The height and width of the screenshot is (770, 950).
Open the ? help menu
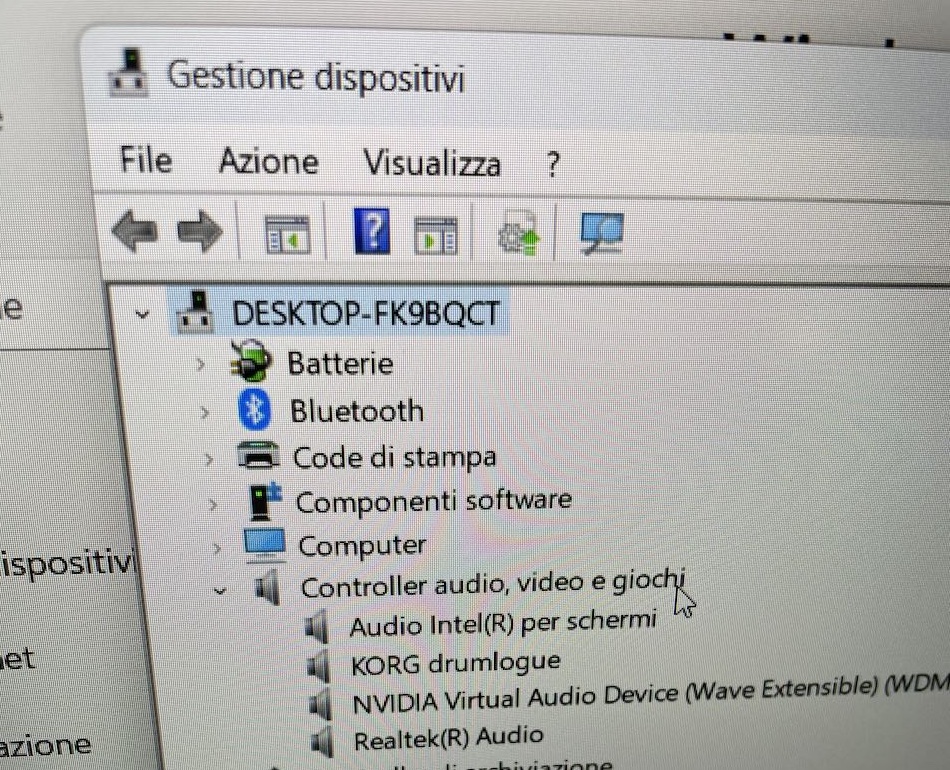click(x=552, y=164)
